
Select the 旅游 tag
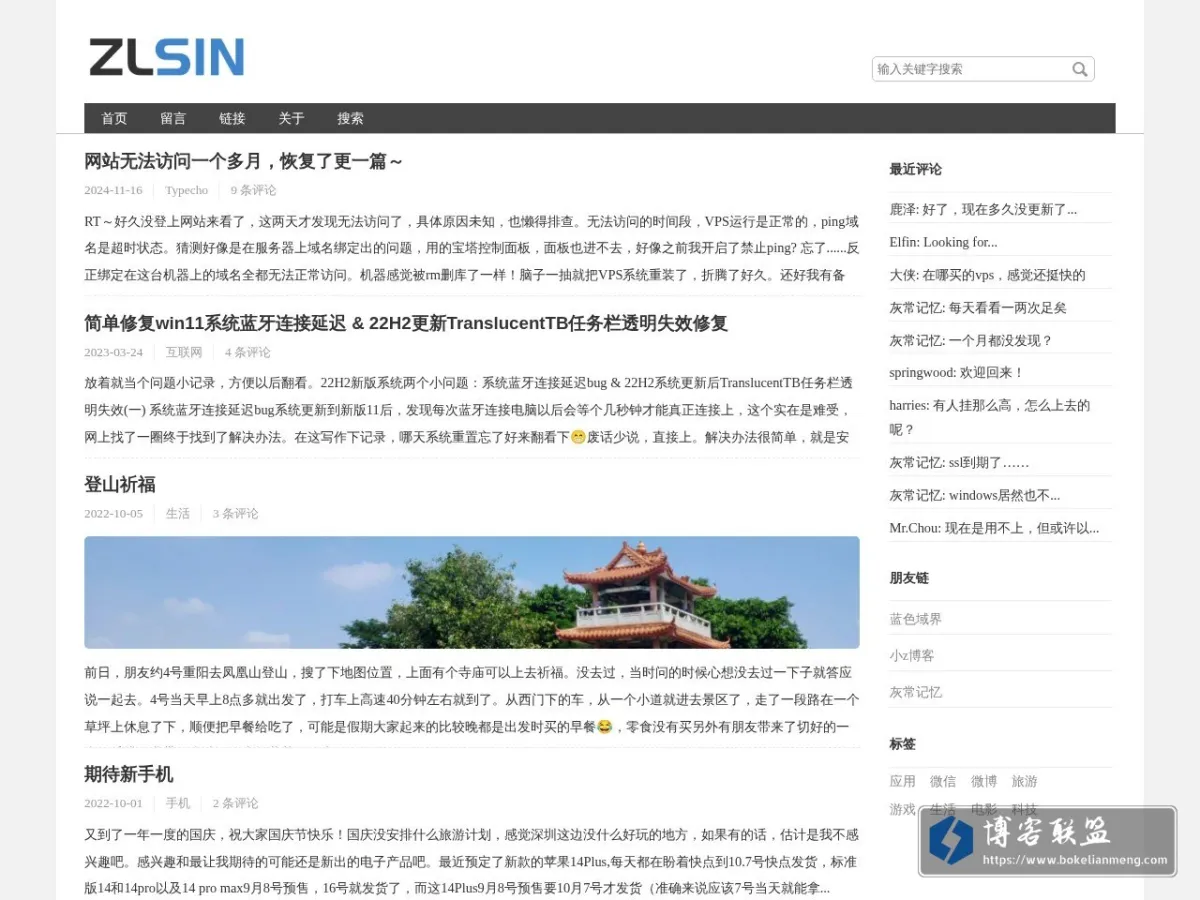pos(1024,781)
